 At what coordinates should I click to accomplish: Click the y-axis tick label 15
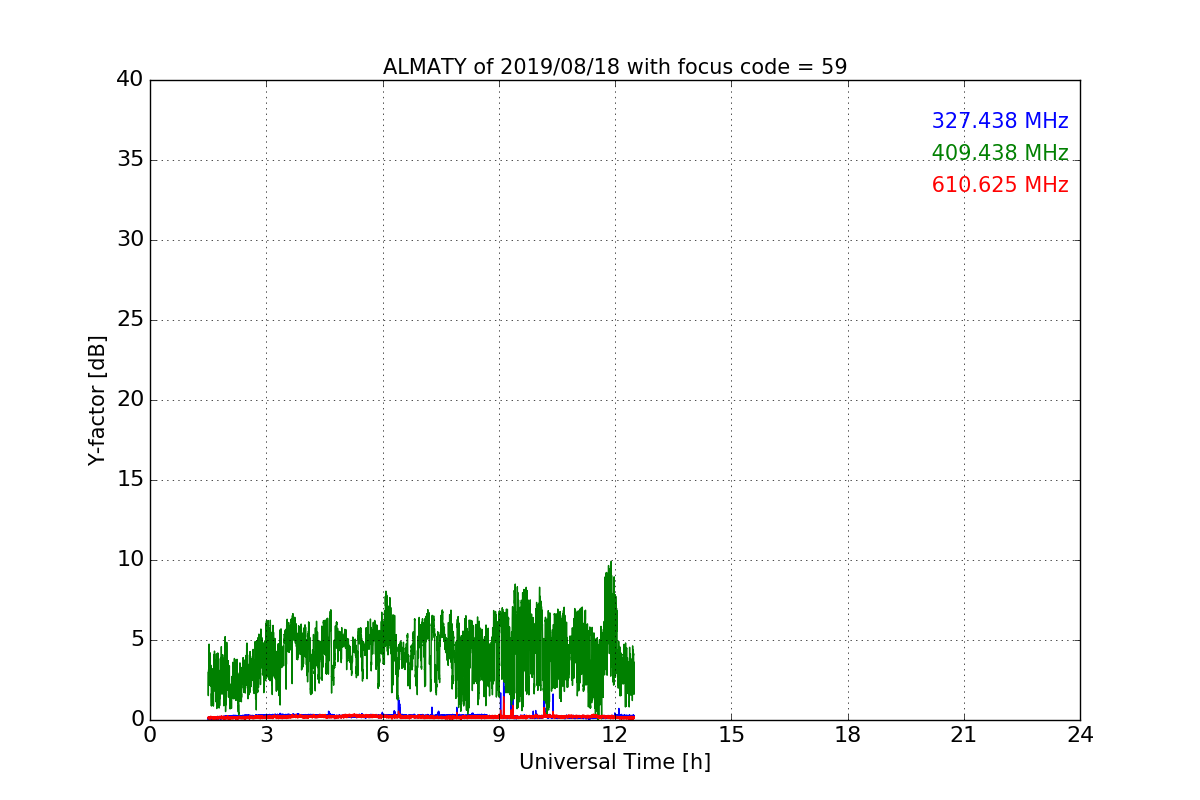click(x=130, y=480)
